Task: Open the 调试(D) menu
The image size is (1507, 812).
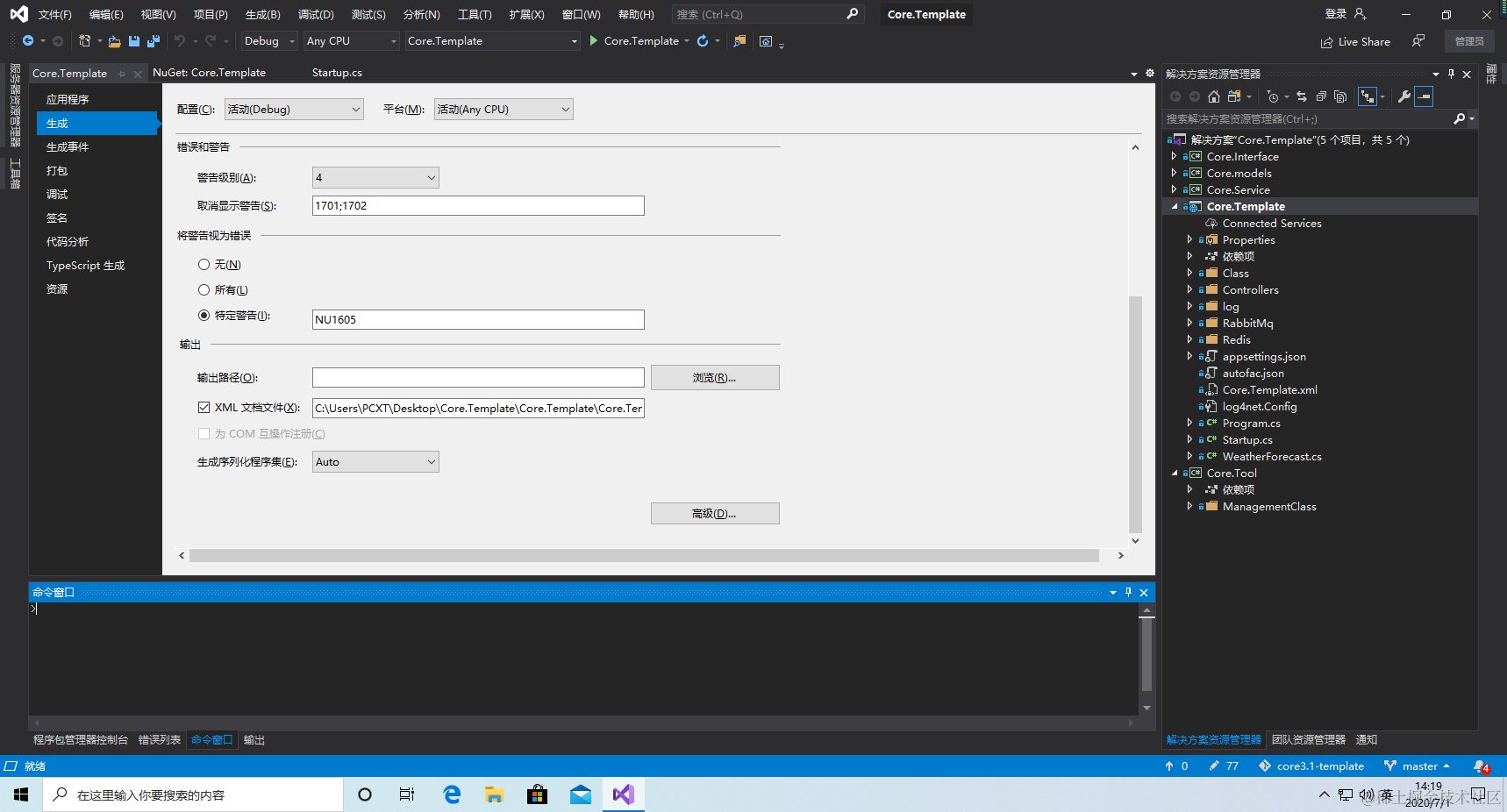Action: pyautogui.click(x=316, y=14)
